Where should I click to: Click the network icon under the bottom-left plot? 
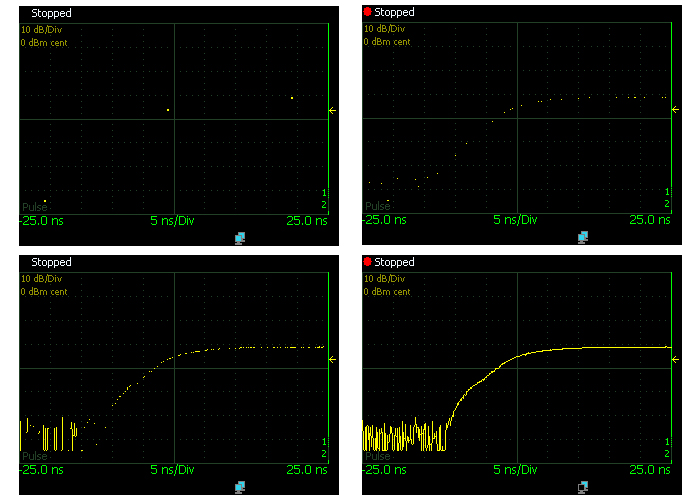tap(240, 487)
